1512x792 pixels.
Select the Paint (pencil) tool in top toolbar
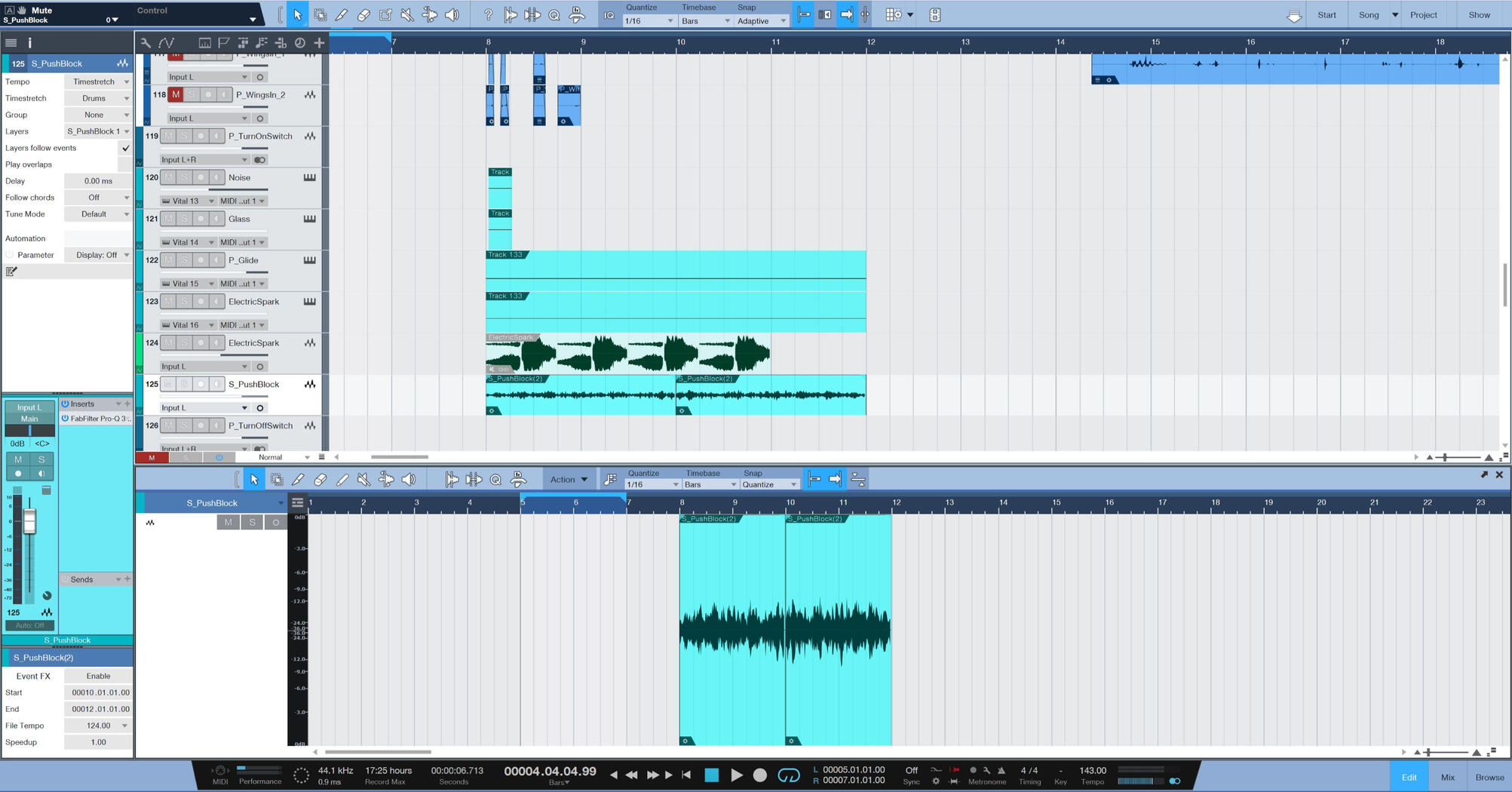pos(342,15)
